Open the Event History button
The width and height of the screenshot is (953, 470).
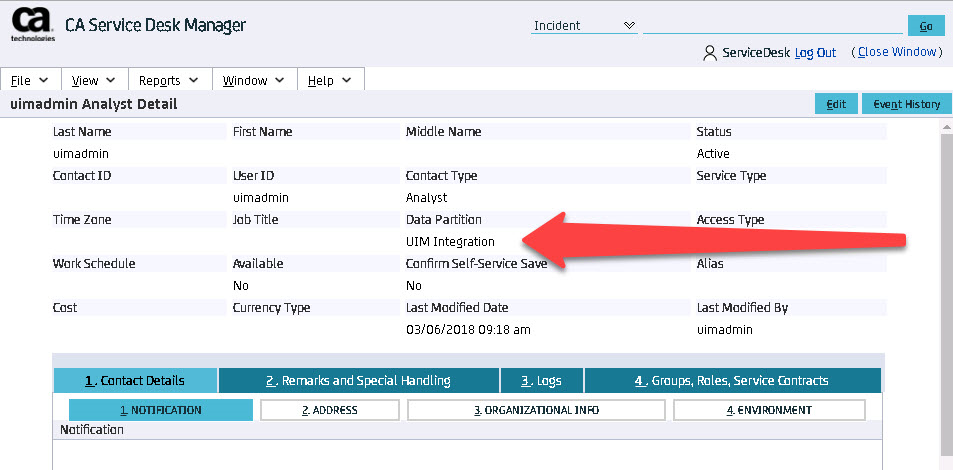[906, 104]
